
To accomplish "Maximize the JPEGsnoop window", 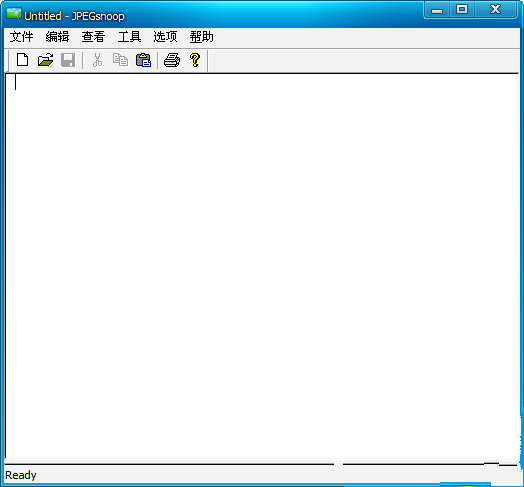I will [462, 9].
